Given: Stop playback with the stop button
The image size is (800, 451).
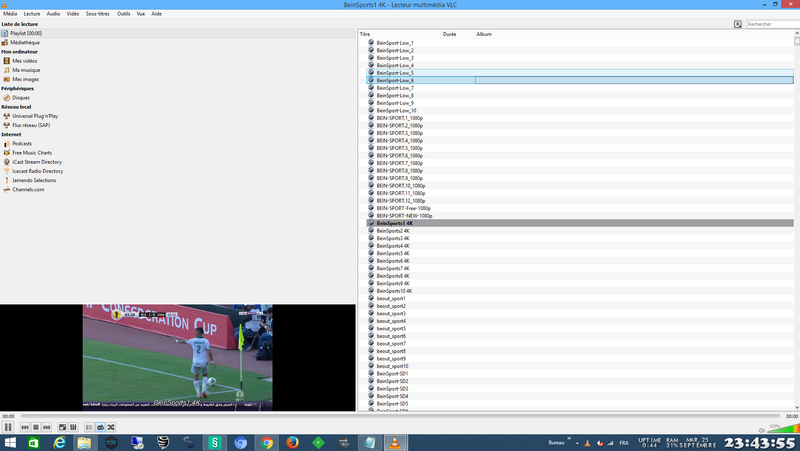Looking at the screenshot, I should pos(36,427).
